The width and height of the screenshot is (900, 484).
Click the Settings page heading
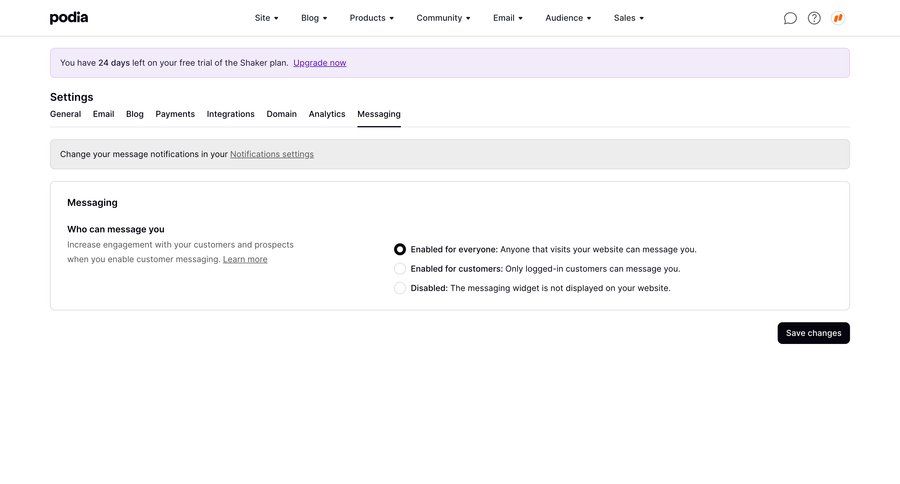pos(72,97)
